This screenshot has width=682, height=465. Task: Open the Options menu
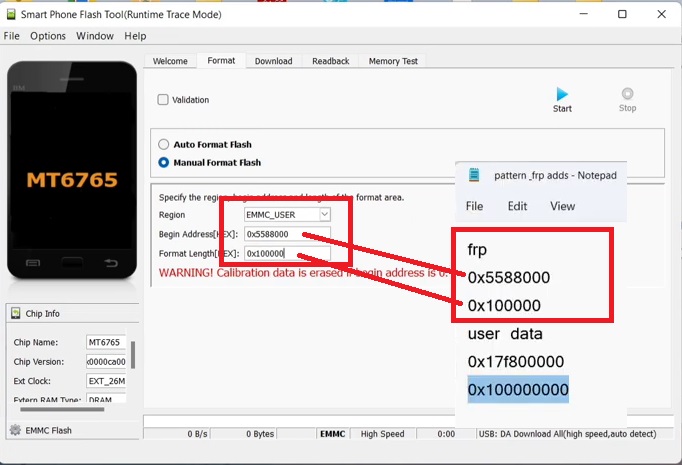pyautogui.click(x=48, y=36)
